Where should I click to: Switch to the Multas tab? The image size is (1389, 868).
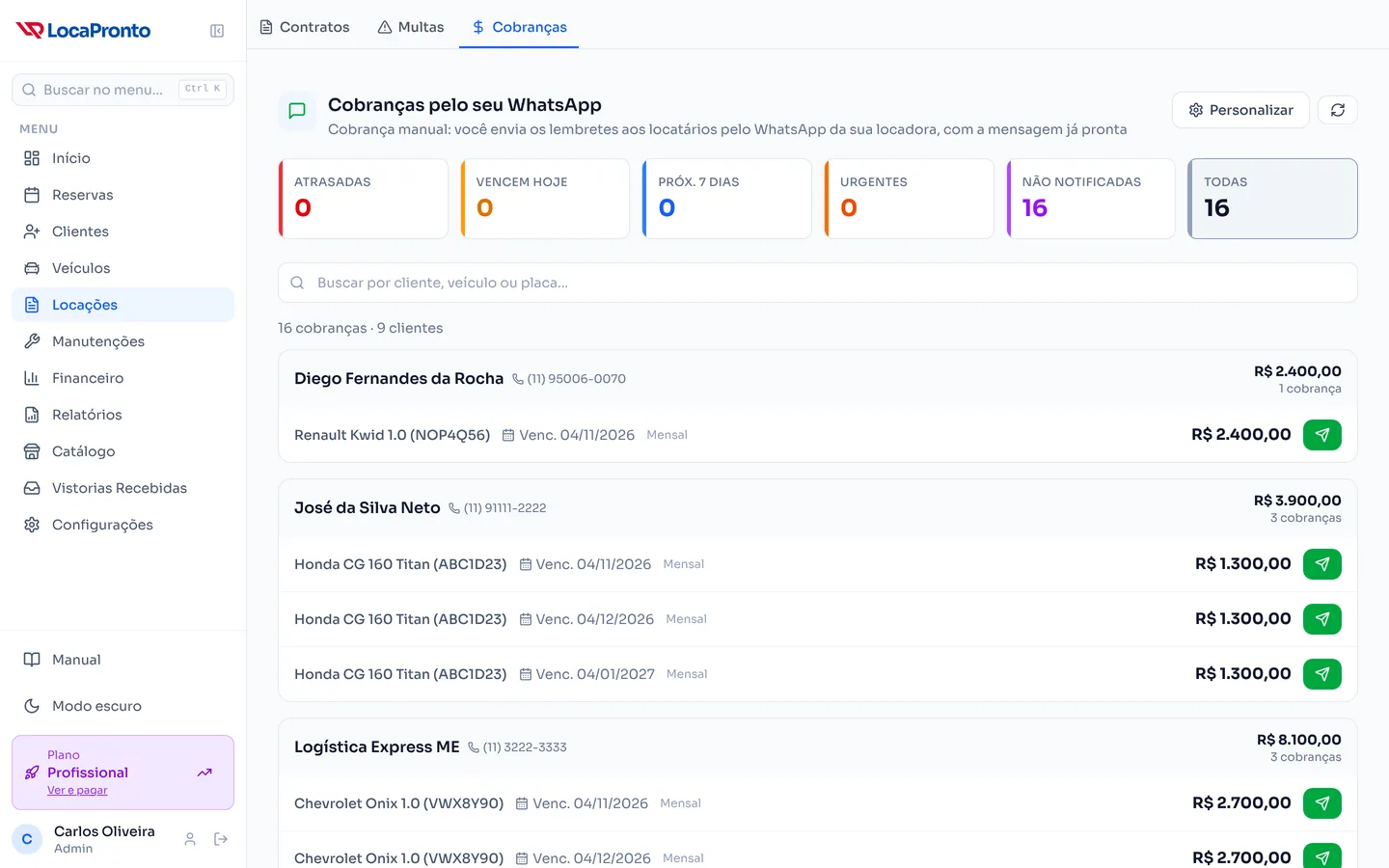coord(411,27)
